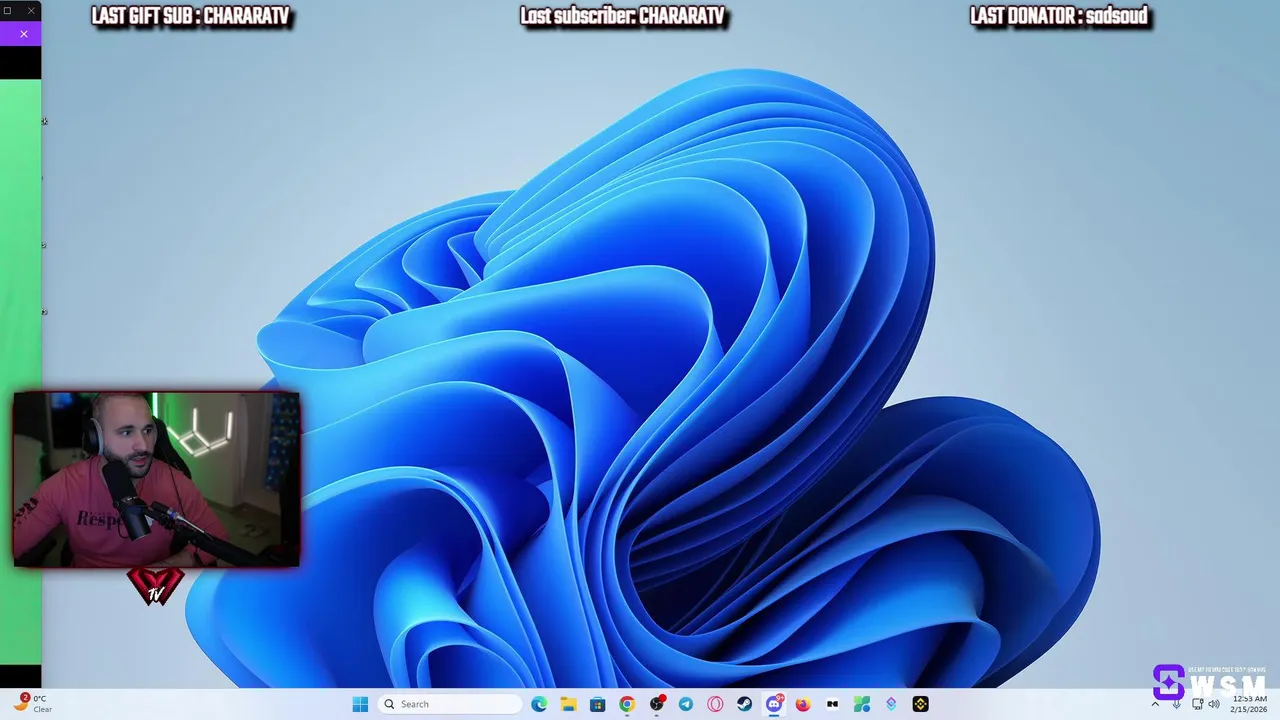Open the Windows Start menu
Image resolution: width=1280 pixels, height=720 pixels.
360,704
